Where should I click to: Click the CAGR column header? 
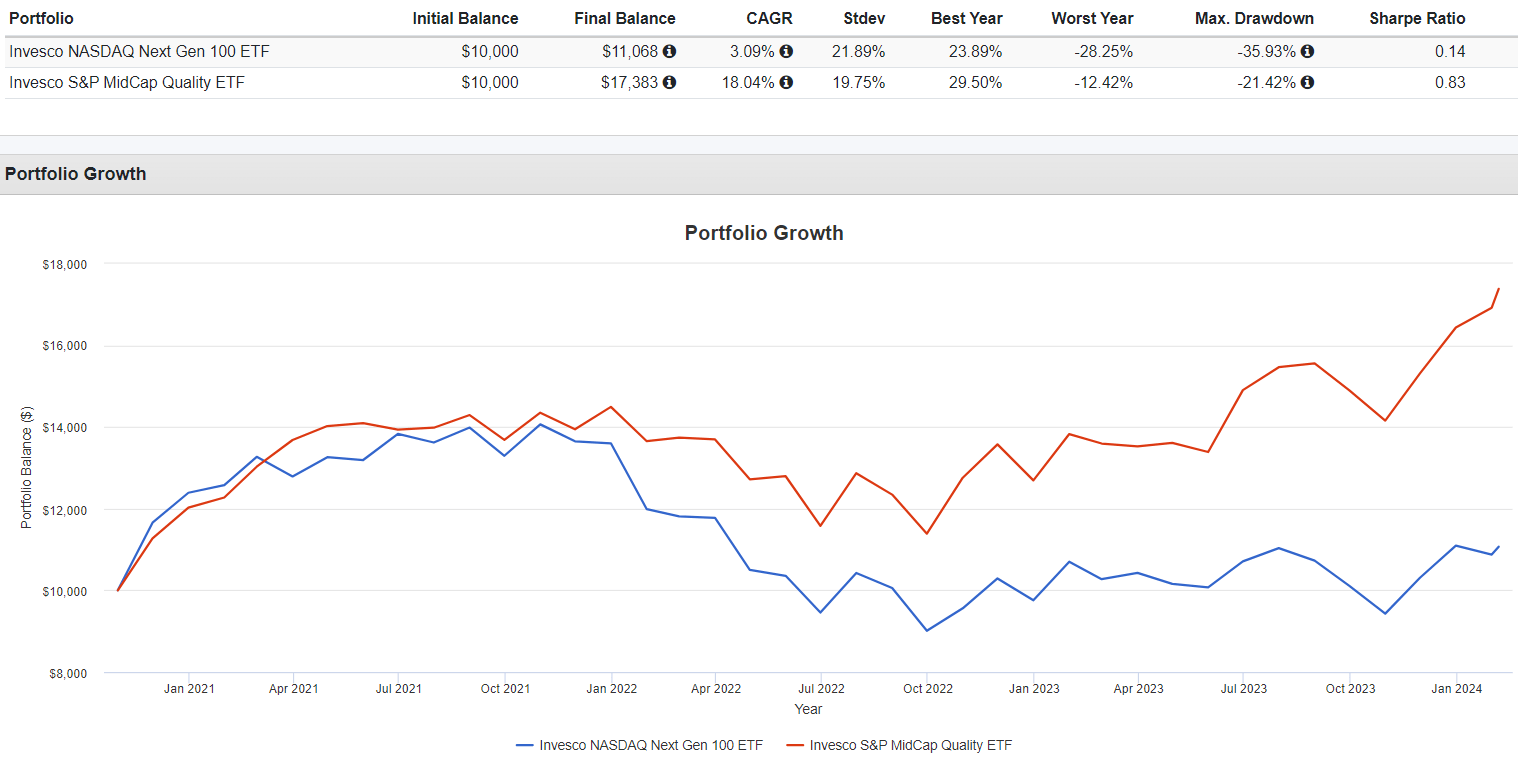coord(771,18)
